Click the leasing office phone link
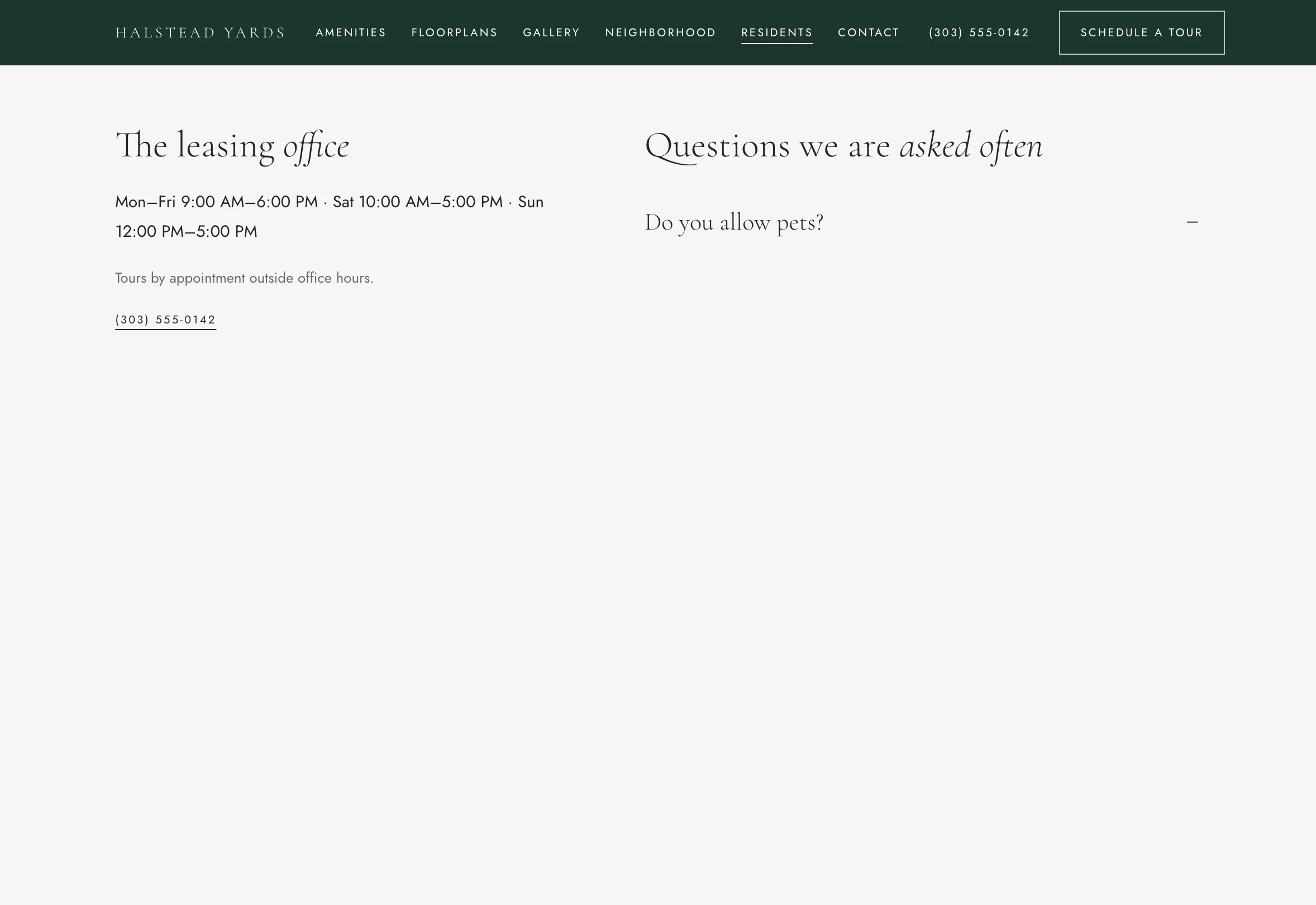 (x=165, y=320)
